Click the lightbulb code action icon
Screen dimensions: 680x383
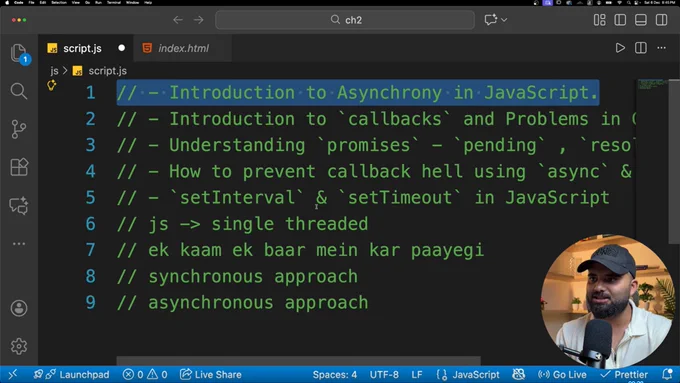coord(52,85)
